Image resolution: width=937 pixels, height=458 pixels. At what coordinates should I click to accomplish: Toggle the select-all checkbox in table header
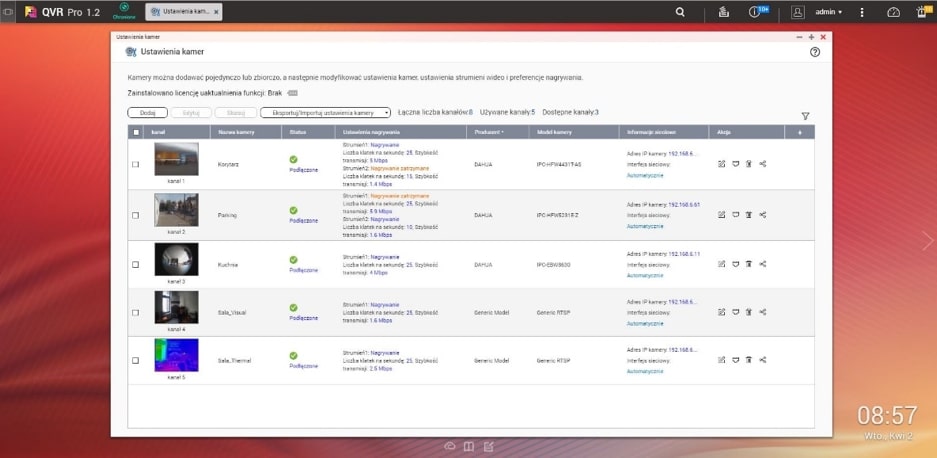click(x=136, y=132)
